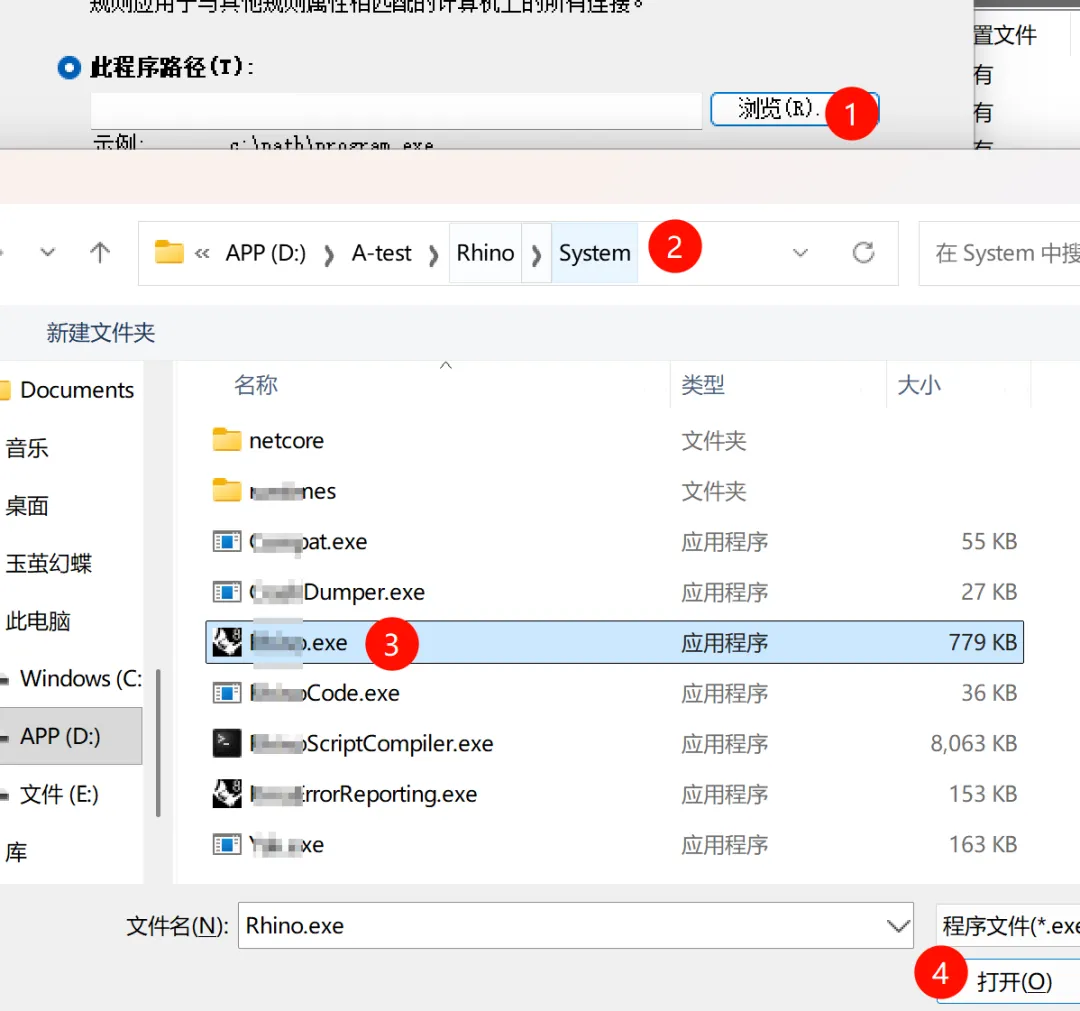The height and width of the screenshot is (1011, 1080).
Task: Select 163 KB size cell
Action: (983, 844)
